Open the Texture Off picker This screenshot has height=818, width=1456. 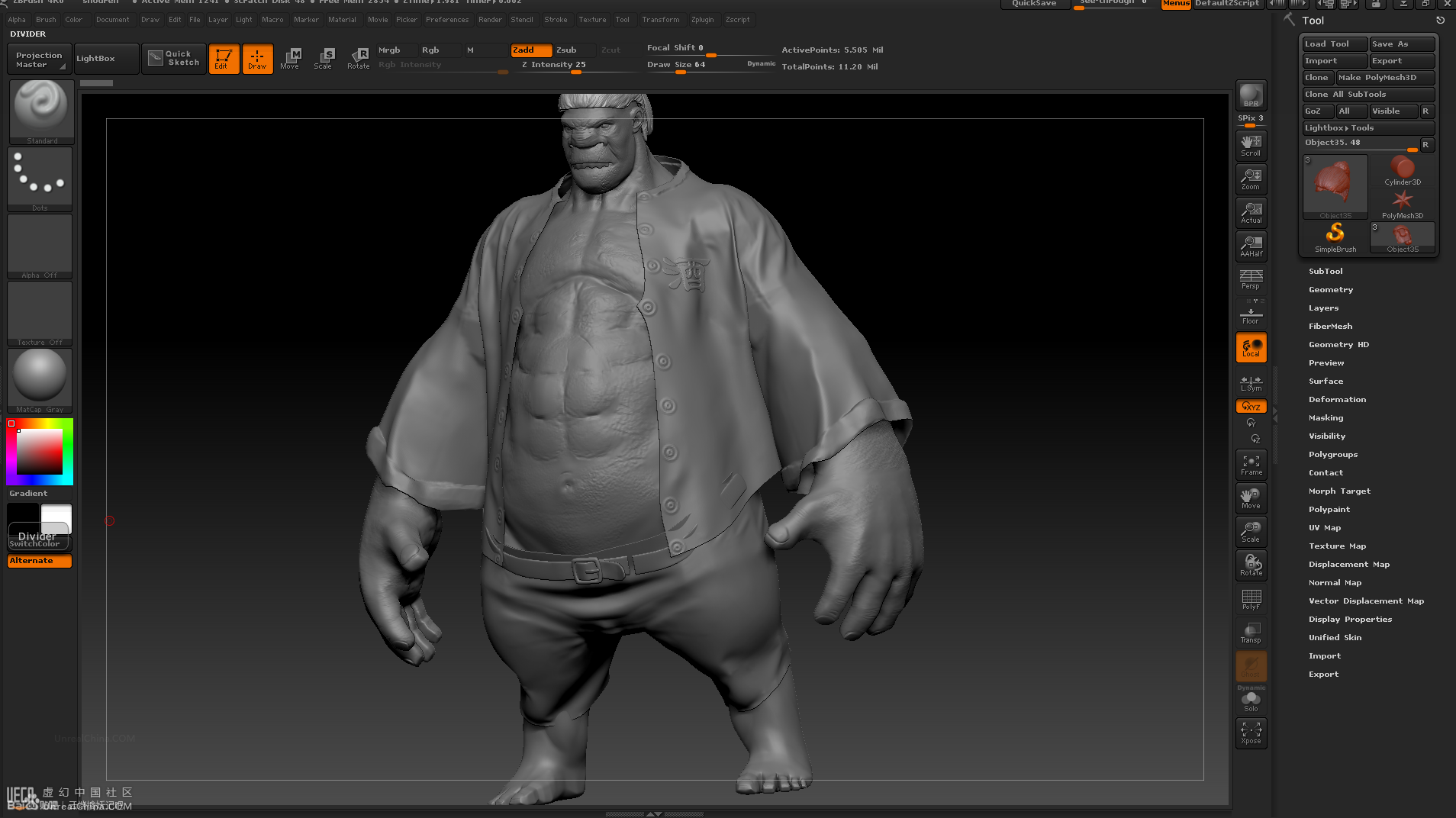(x=40, y=314)
